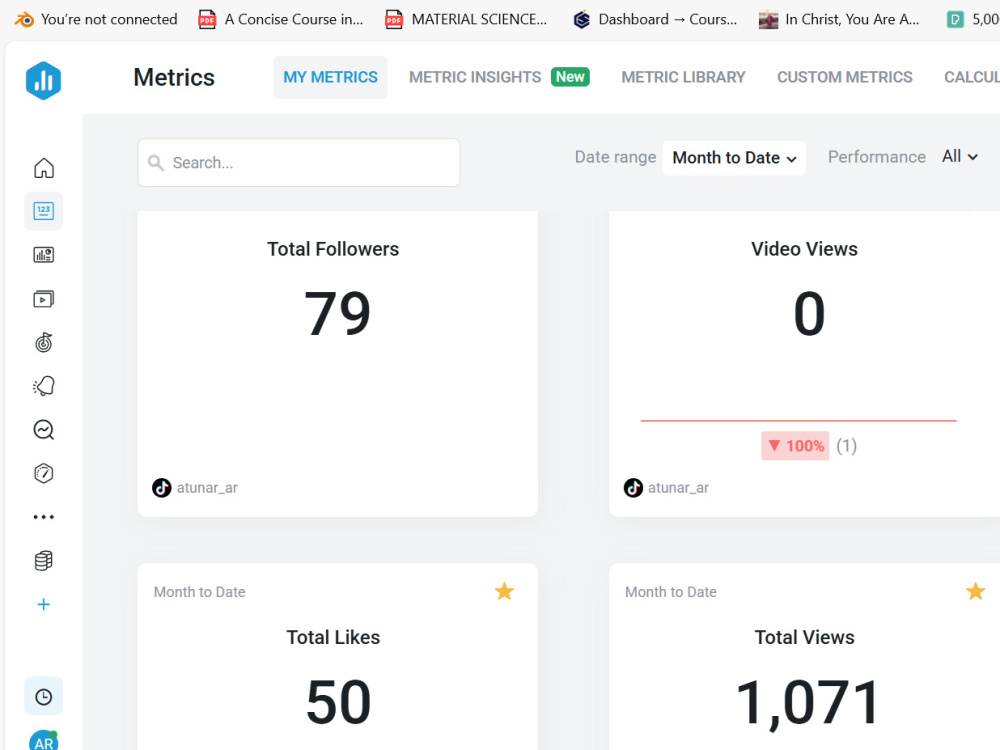The width and height of the screenshot is (1000, 750).
Task: Click the clock history icon near bottom sidebar
Action: (x=43, y=696)
